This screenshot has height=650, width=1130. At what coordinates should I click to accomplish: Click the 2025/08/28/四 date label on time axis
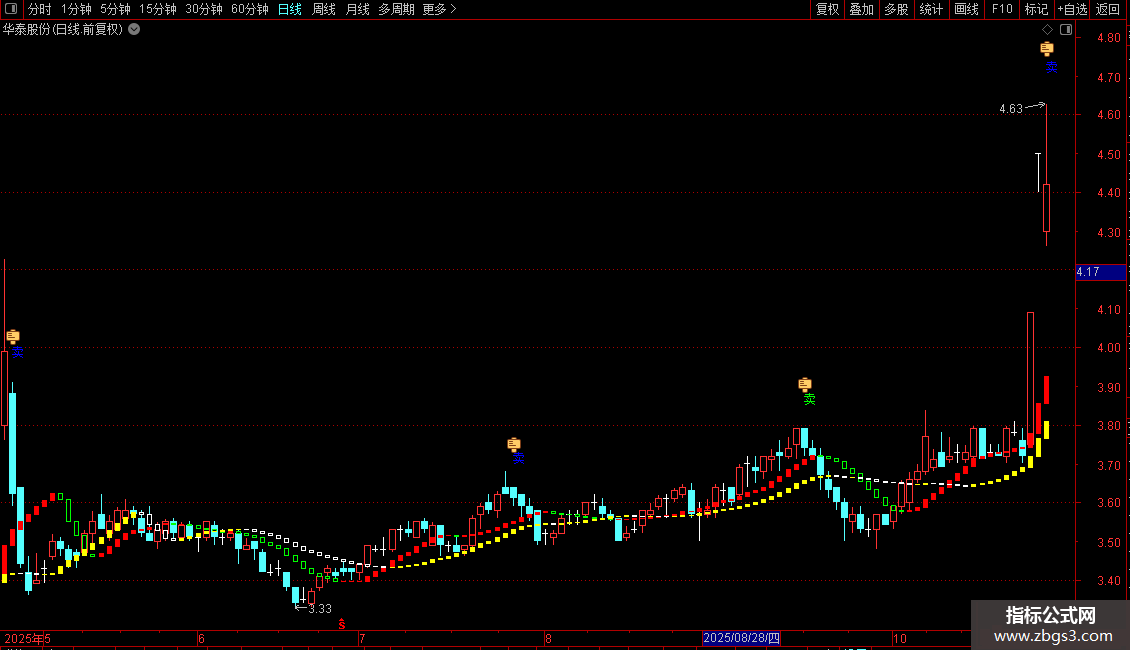point(741,638)
